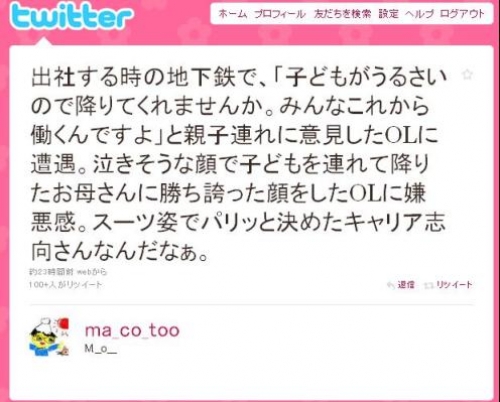
Task: Click the 約23時間前 timestamp link
Action: 51,272
